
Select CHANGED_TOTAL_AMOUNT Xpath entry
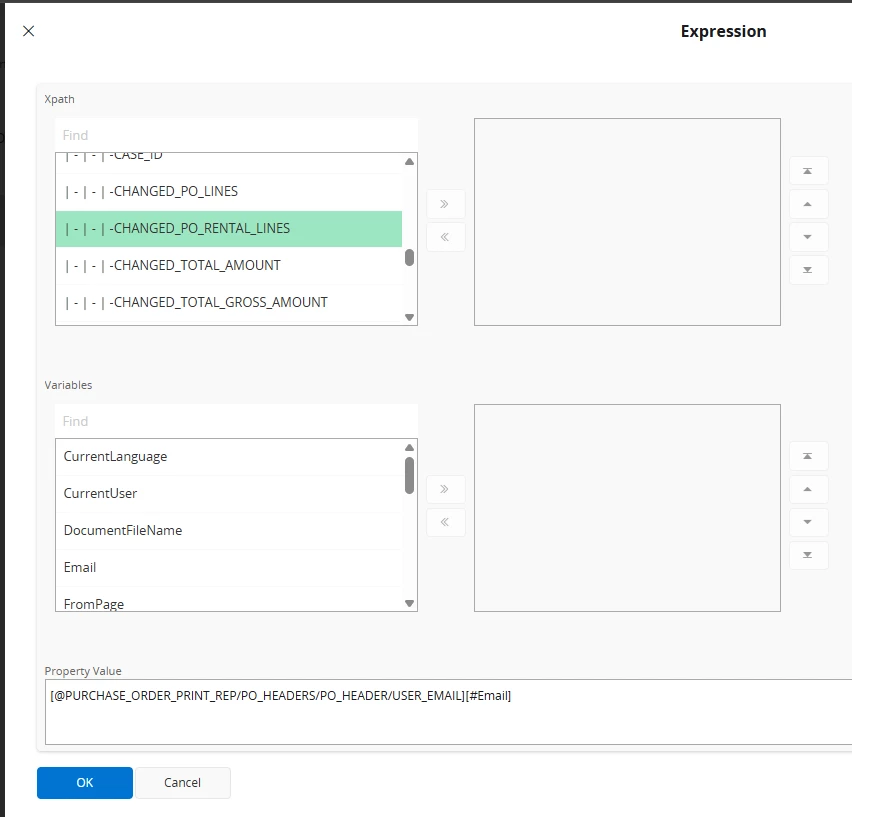(229, 265)
